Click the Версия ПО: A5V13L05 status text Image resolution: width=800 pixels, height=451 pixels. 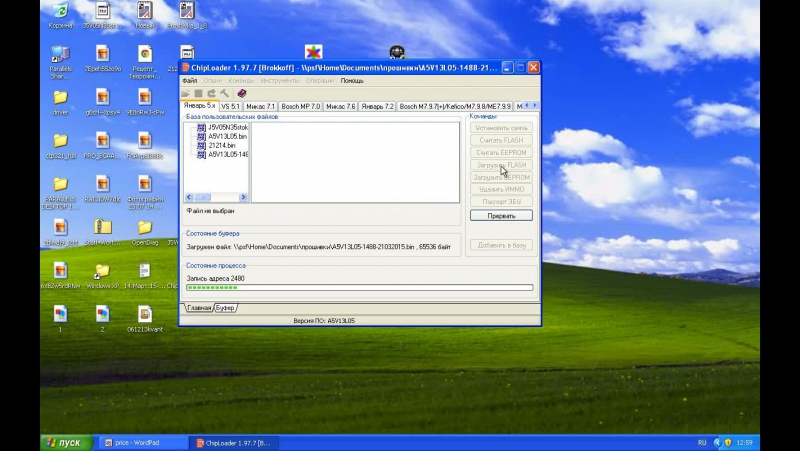324,321
